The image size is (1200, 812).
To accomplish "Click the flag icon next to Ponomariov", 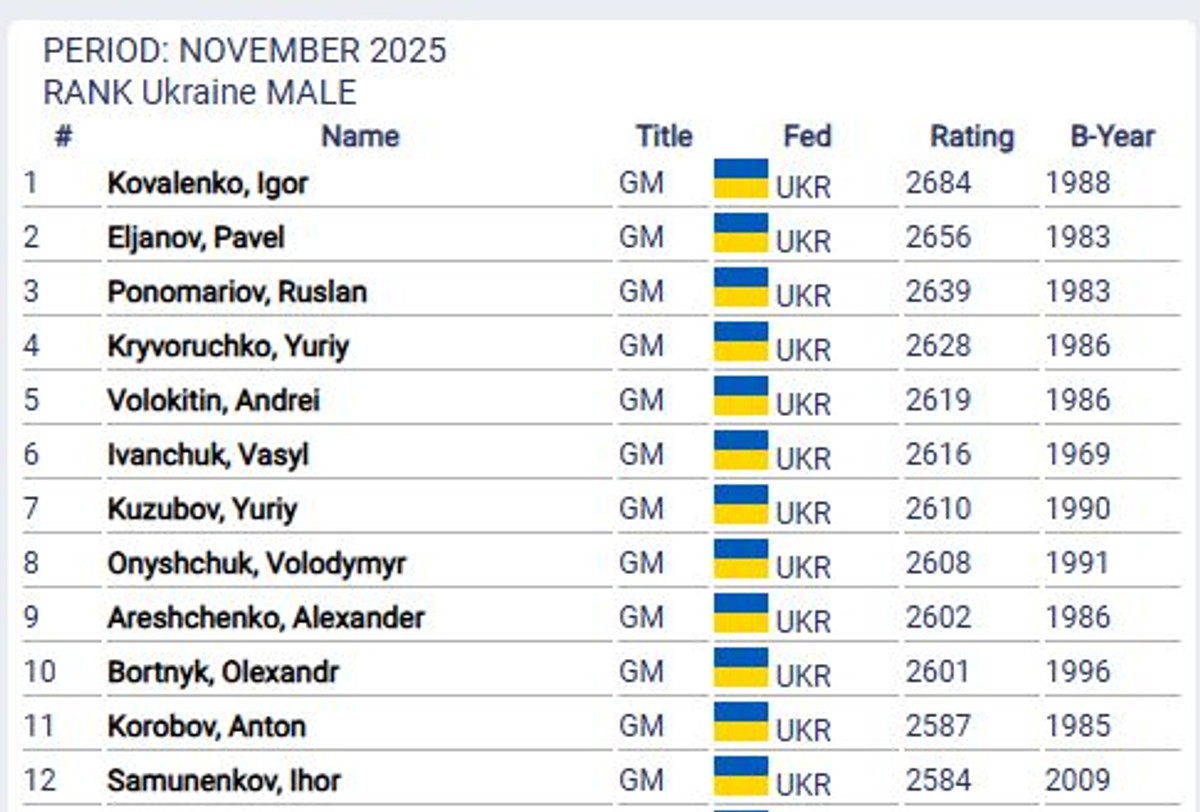I will [741, 287].
